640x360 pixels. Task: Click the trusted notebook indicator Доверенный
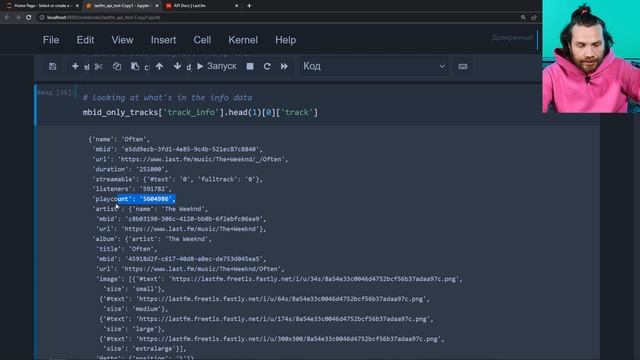pyautogui.click(x=512, y=38)
